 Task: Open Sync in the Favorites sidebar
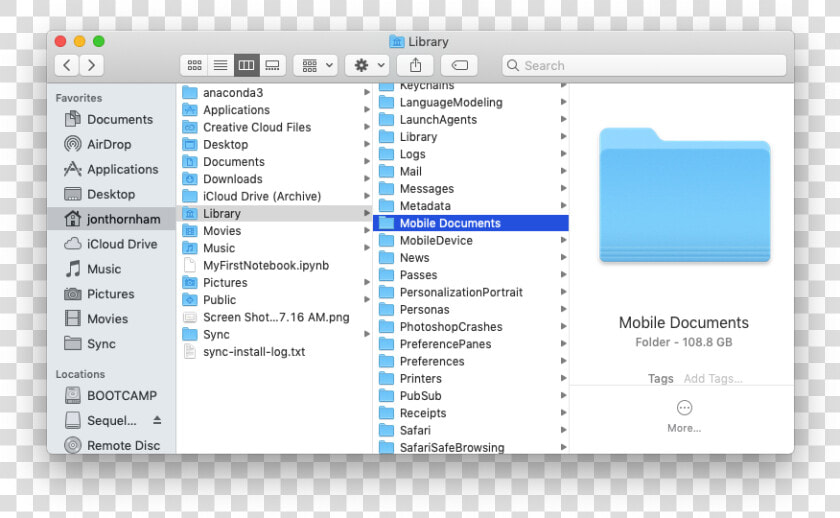pyautogui.click(x=111, y=343)
